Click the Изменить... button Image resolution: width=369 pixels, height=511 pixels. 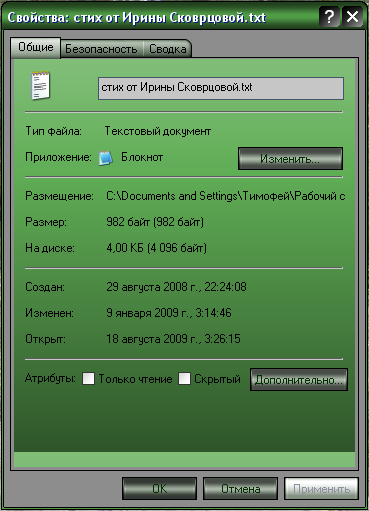290,159
